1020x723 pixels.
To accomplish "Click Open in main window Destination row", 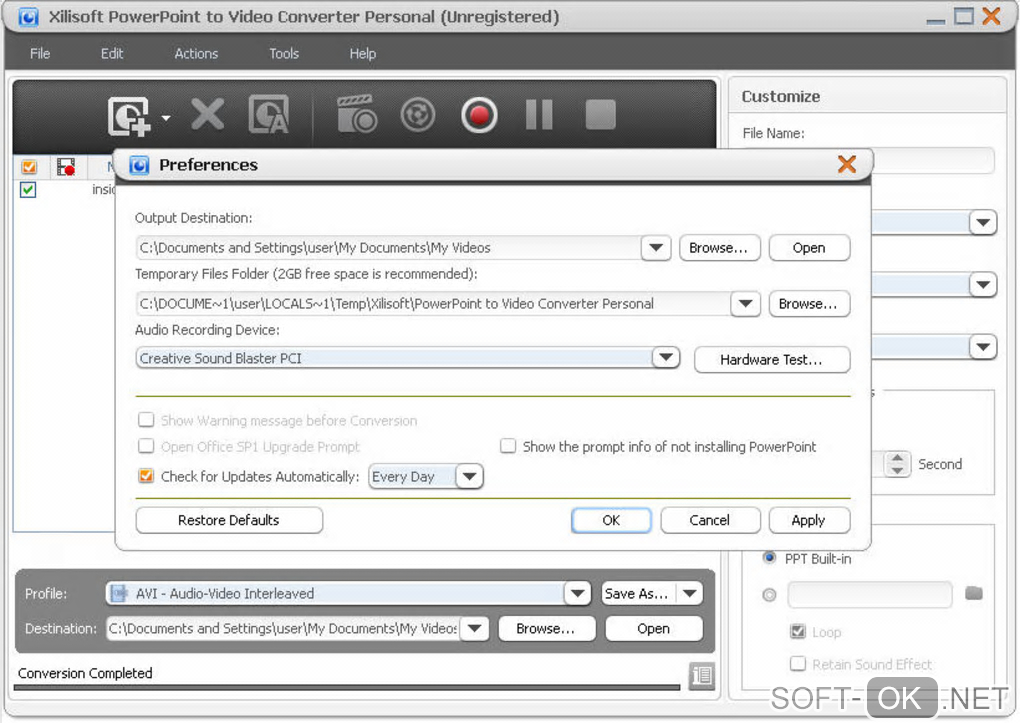I will [x=654, y=628].
